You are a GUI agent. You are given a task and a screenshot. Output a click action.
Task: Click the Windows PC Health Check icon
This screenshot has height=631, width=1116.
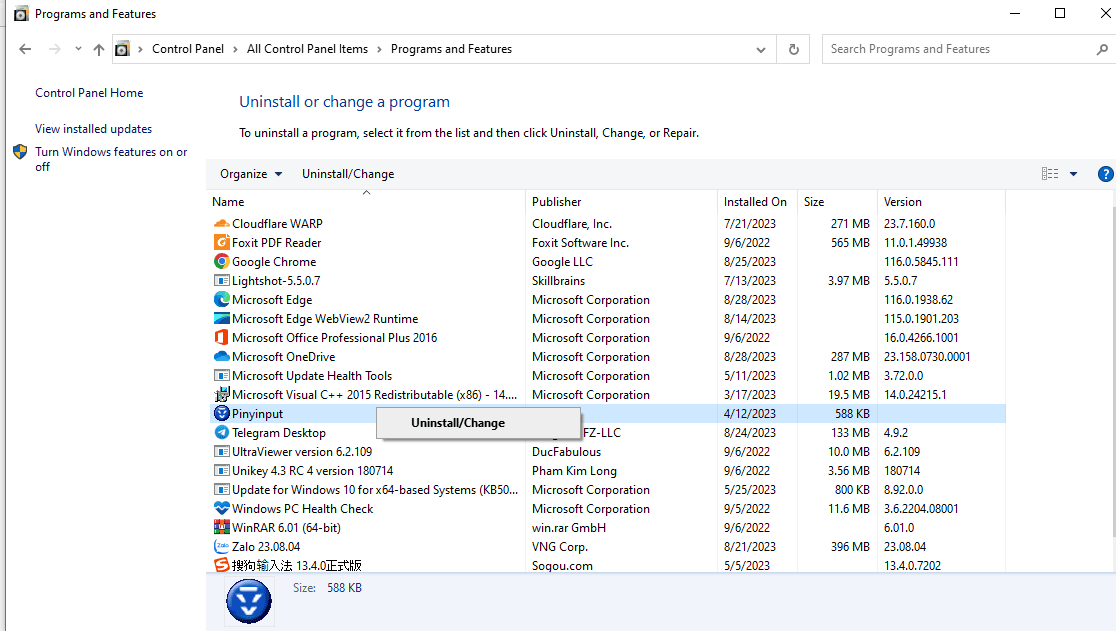[x=221, y=509]
